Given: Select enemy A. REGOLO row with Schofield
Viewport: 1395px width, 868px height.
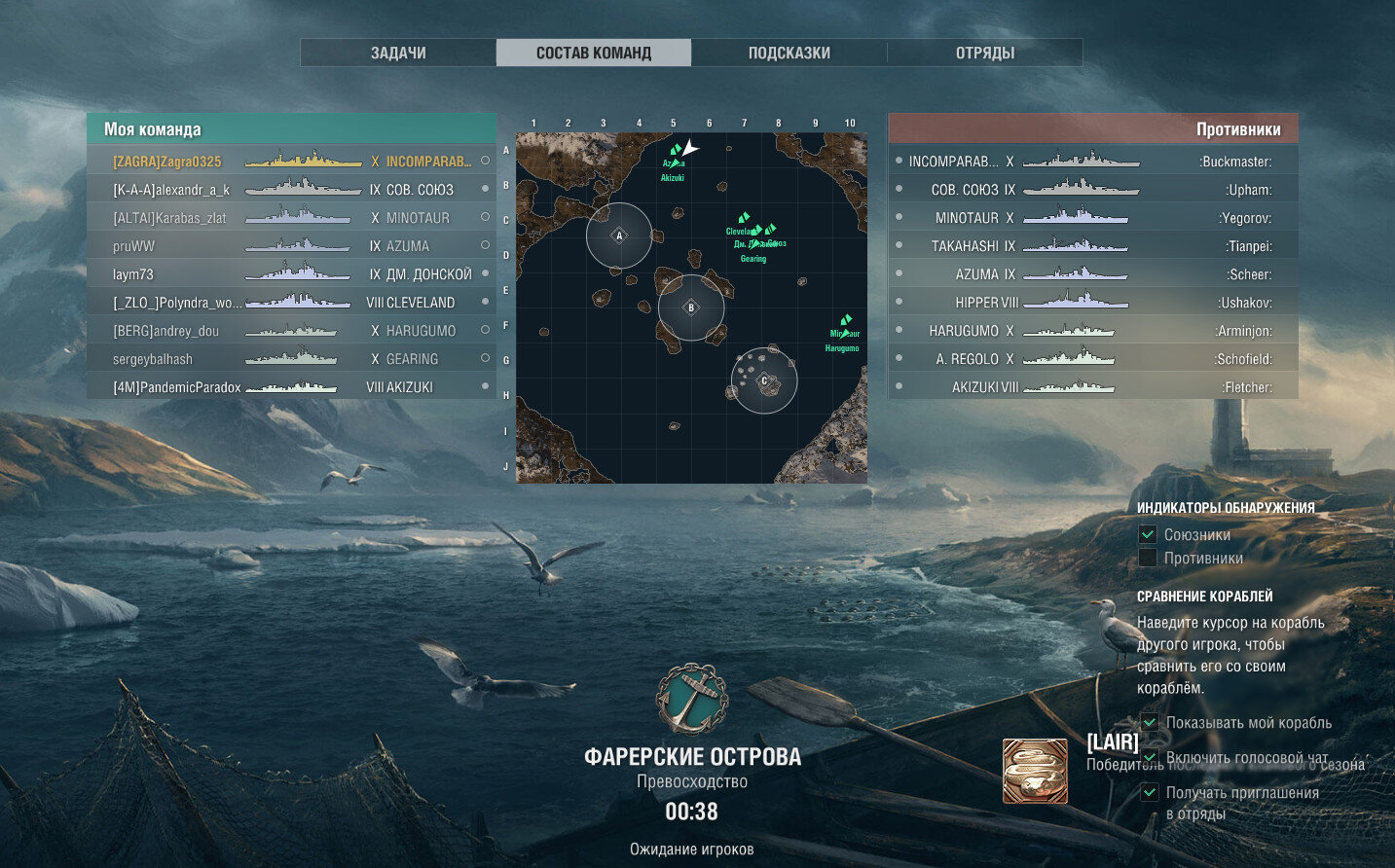Looking at the screenshot, I should pos(1093,359).
